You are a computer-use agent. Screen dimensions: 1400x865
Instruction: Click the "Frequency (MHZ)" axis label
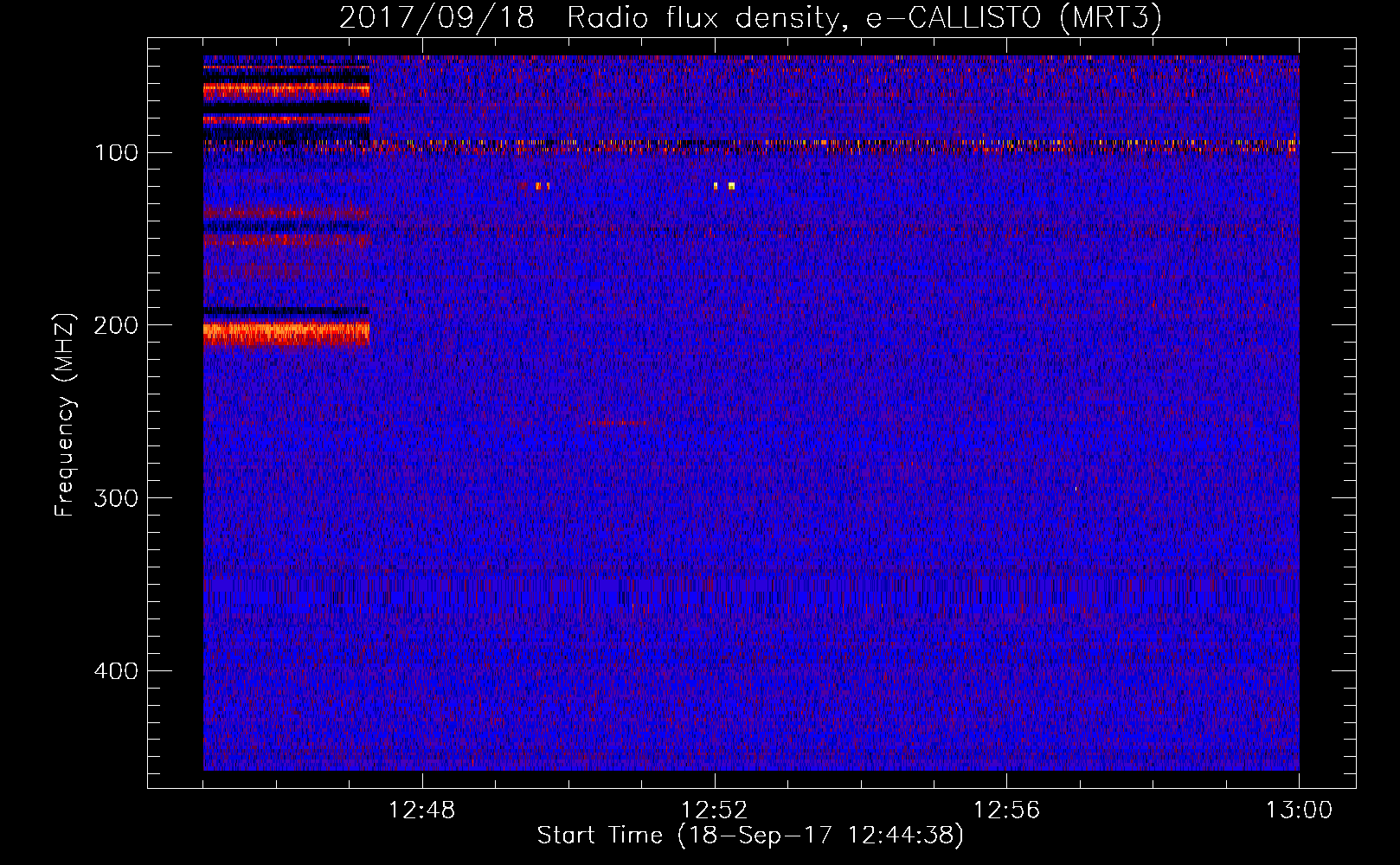tap(65, 415)
